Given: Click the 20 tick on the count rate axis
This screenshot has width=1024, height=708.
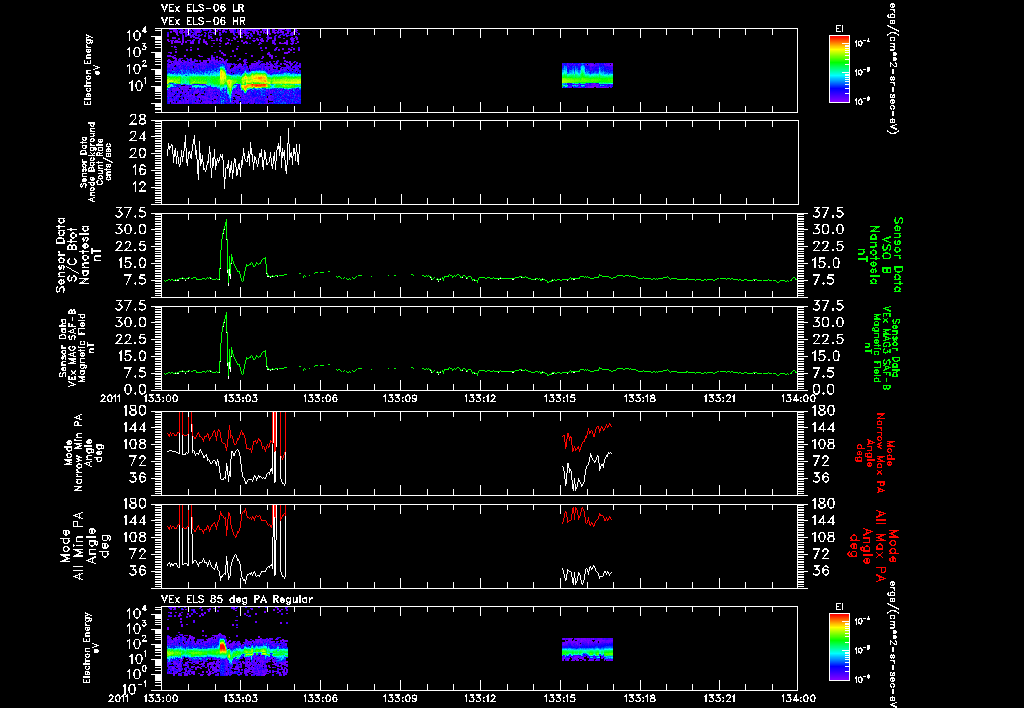Looking at the screenshot, I should 138,154.
